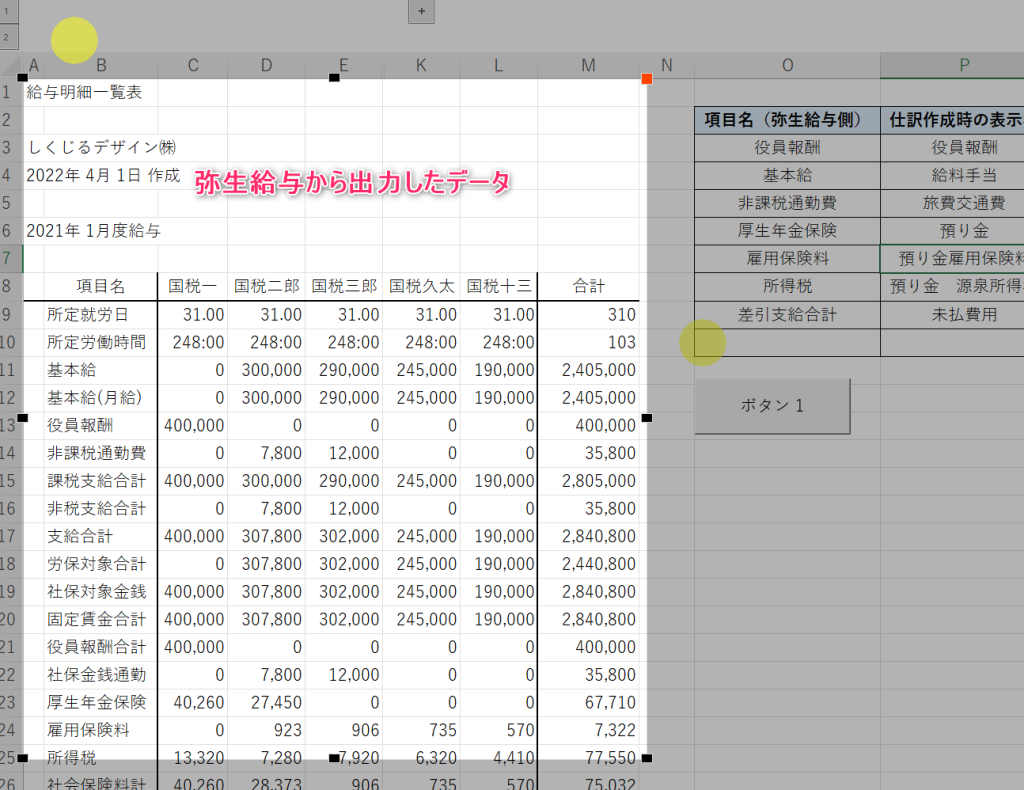
Task: Click the 項目名（弥生給与側） header cell
Action: coord(787,120)
